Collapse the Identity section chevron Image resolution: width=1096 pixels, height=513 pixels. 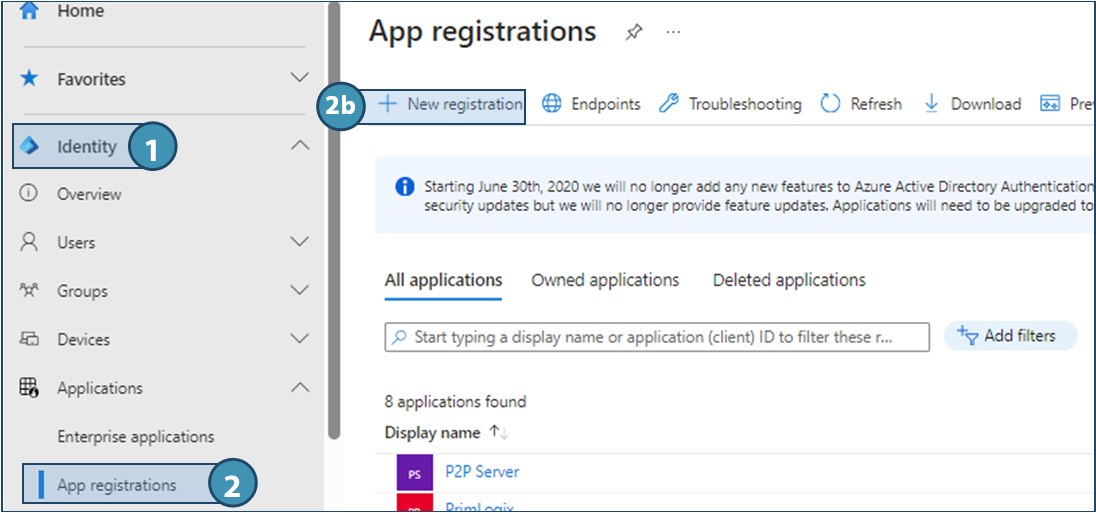pos(299,146)
